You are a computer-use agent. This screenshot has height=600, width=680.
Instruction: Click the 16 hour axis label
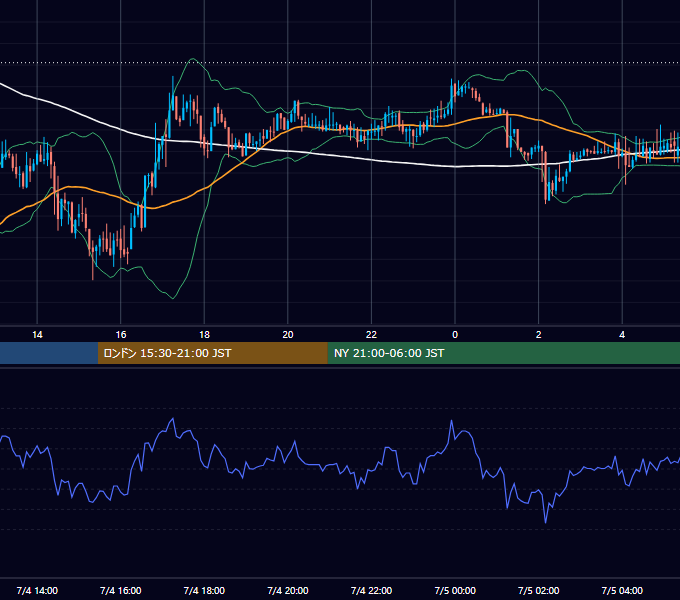pos(121,335)
